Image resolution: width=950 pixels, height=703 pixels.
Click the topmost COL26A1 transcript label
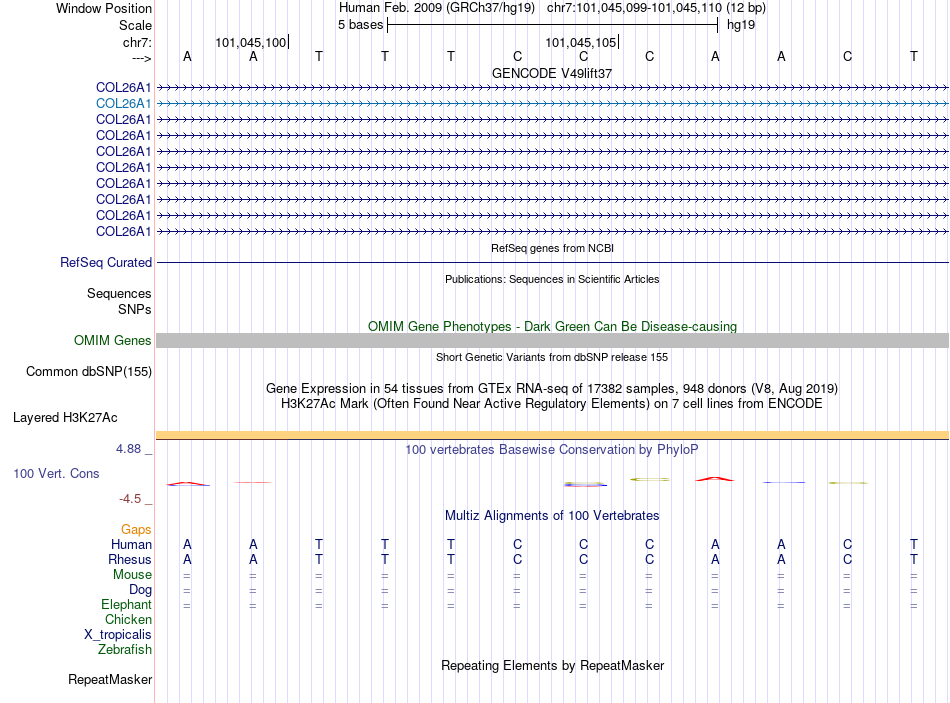(124, 87)
